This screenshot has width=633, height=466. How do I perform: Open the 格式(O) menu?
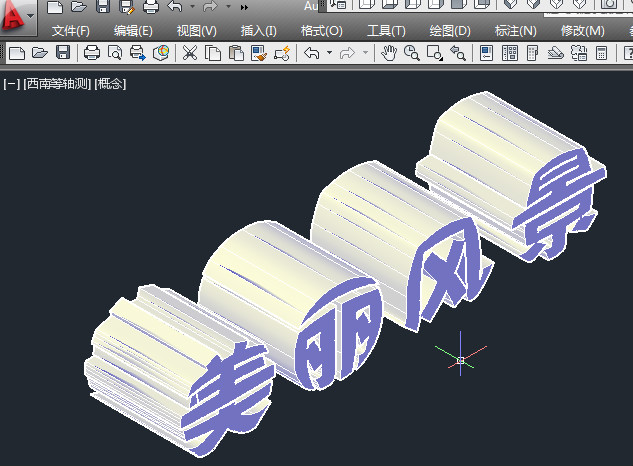point(321,31)
